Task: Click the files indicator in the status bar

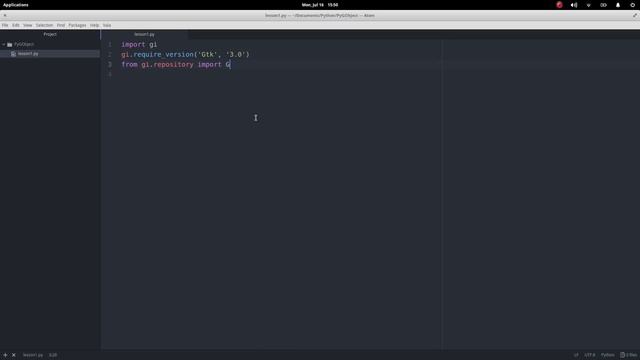Action: coord(629,355)
